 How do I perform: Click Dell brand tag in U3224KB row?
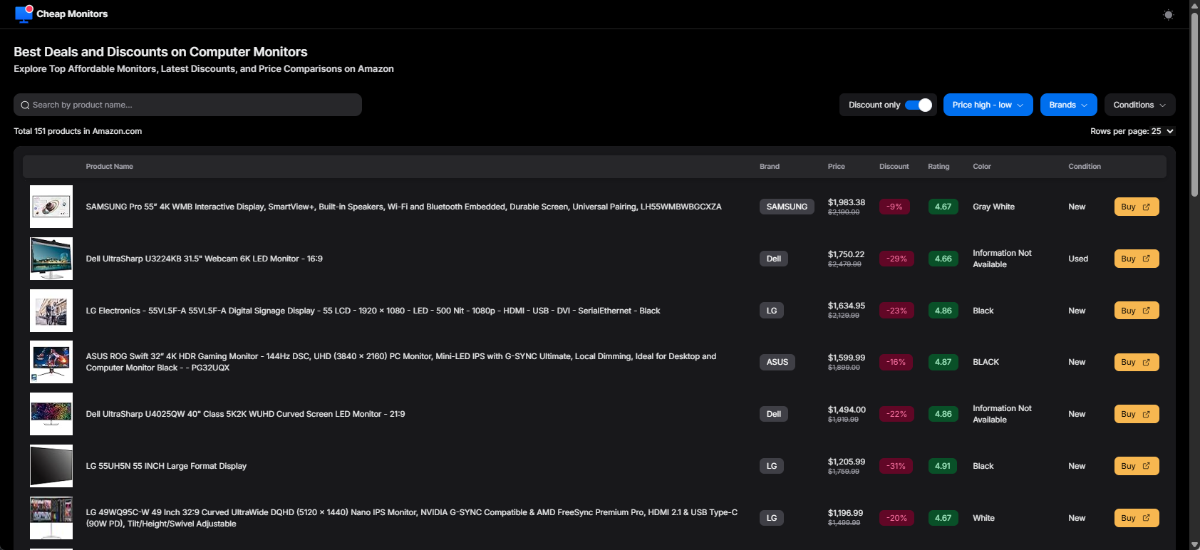(774, 259)
